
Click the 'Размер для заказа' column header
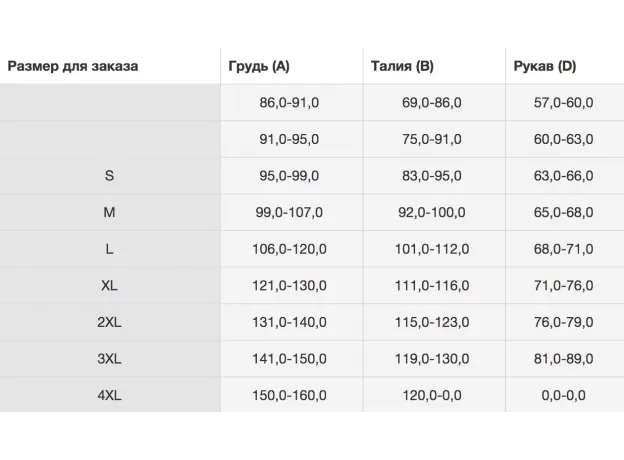click(73, 66)
